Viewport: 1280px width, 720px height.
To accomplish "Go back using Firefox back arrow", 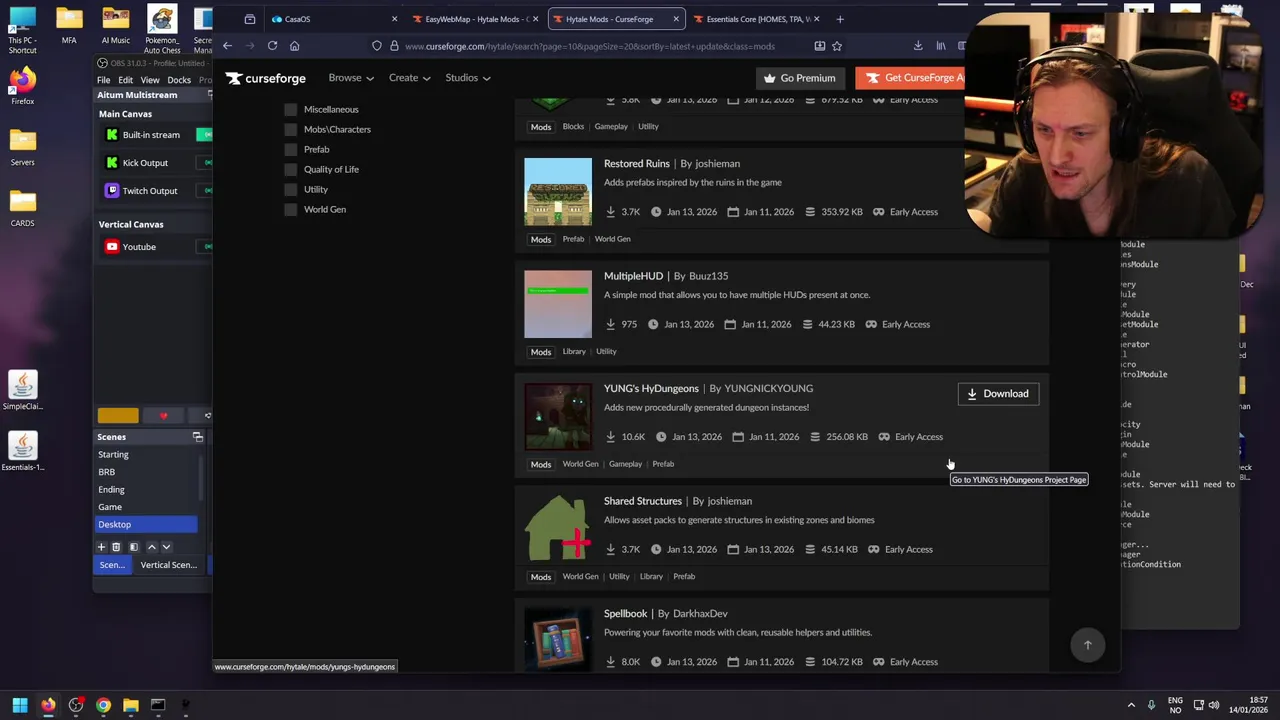I will click(228, 46).
